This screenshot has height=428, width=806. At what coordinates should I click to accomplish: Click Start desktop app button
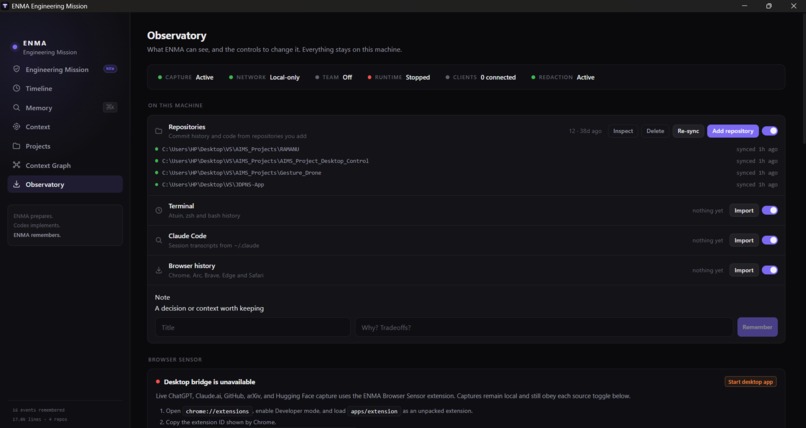coord(750,382)
